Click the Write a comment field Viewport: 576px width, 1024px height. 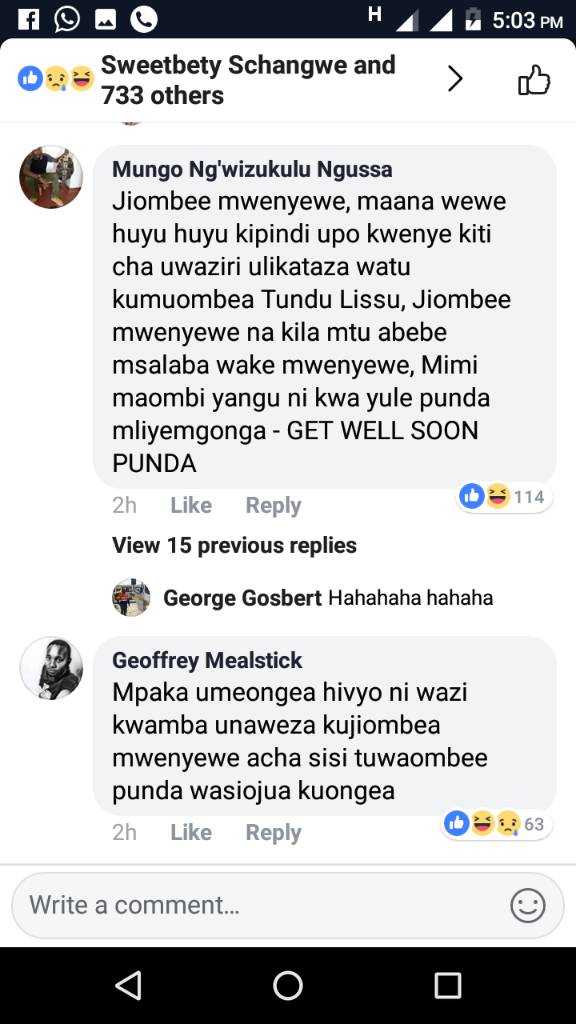click(x=287, y=906)
